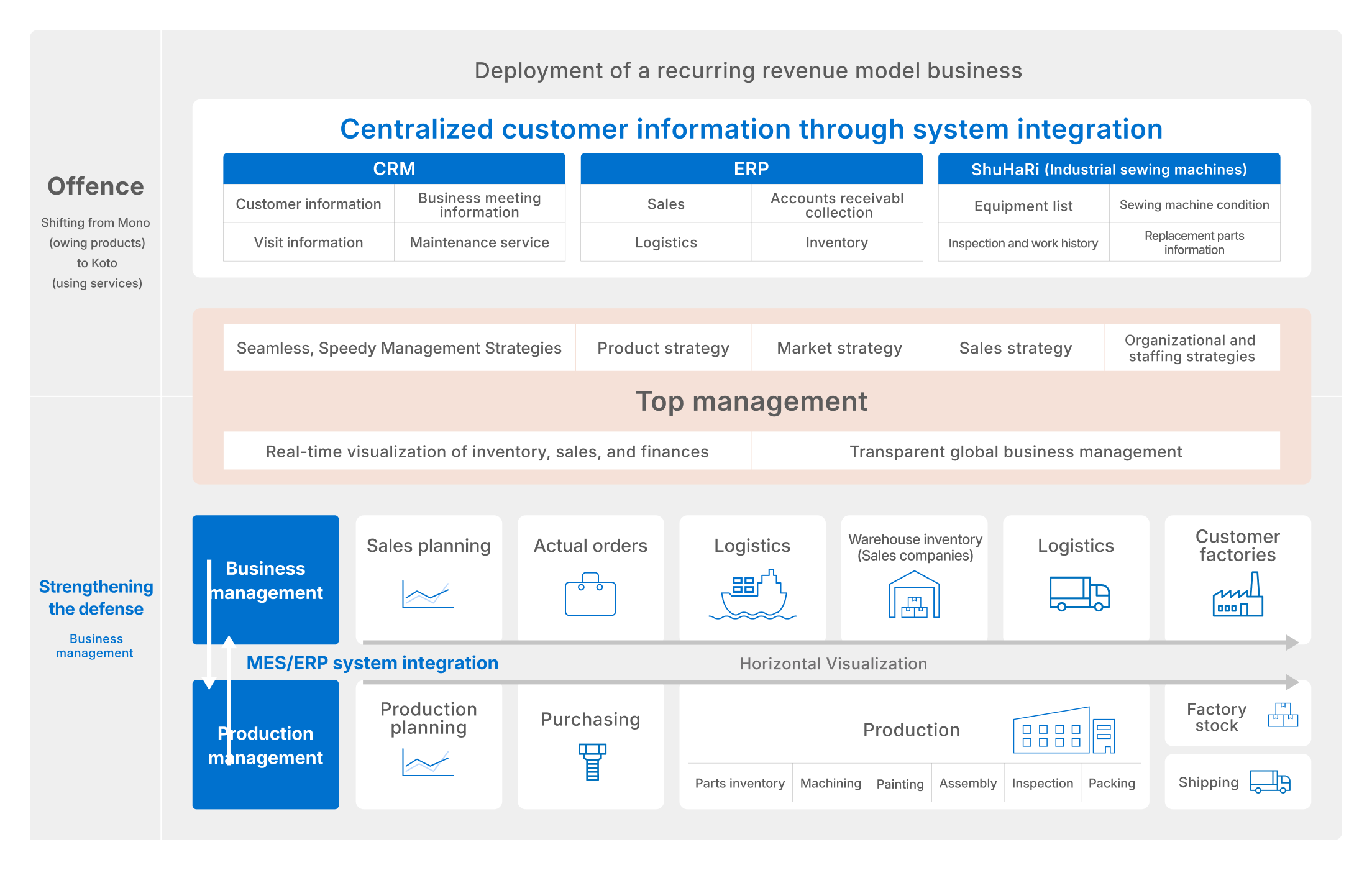Click the Top management heading

(x=751, y=401)
